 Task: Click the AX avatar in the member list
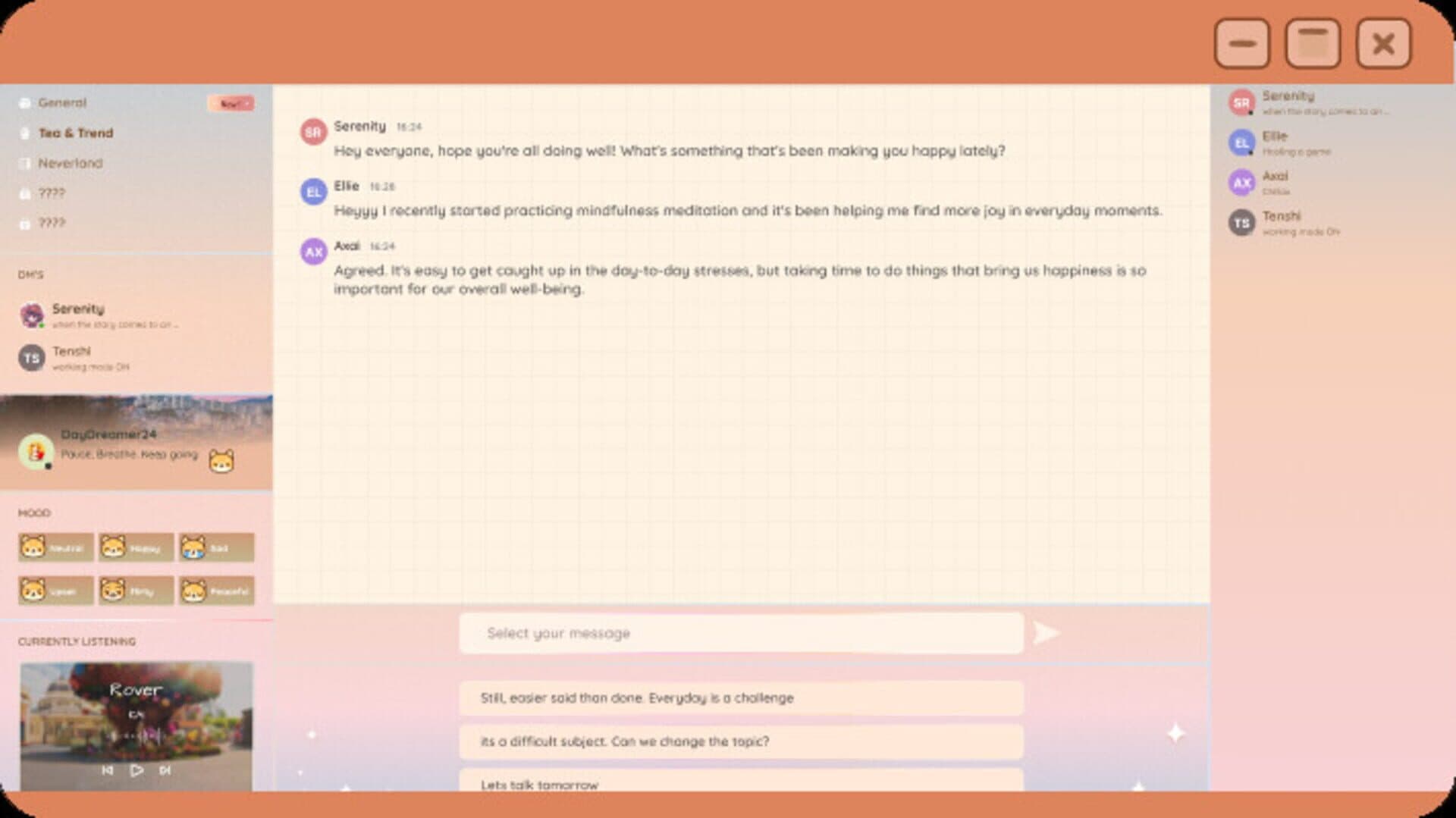[x=1241, y=183]
